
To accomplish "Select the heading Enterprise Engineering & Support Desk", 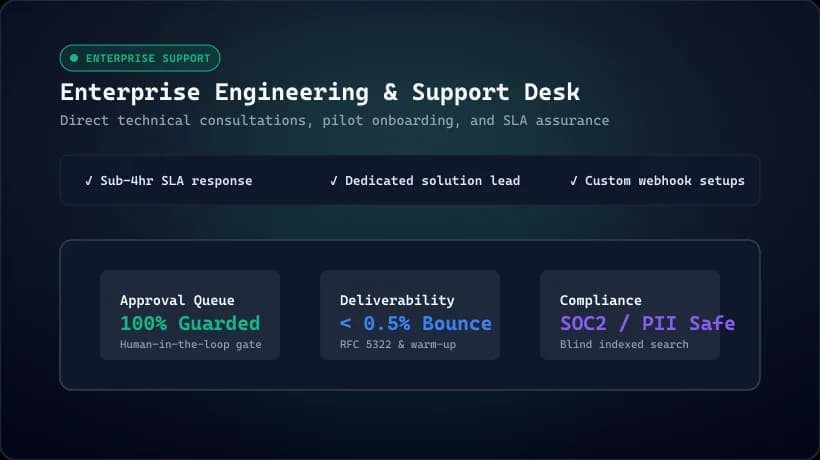I will click(x=320, y=93).
